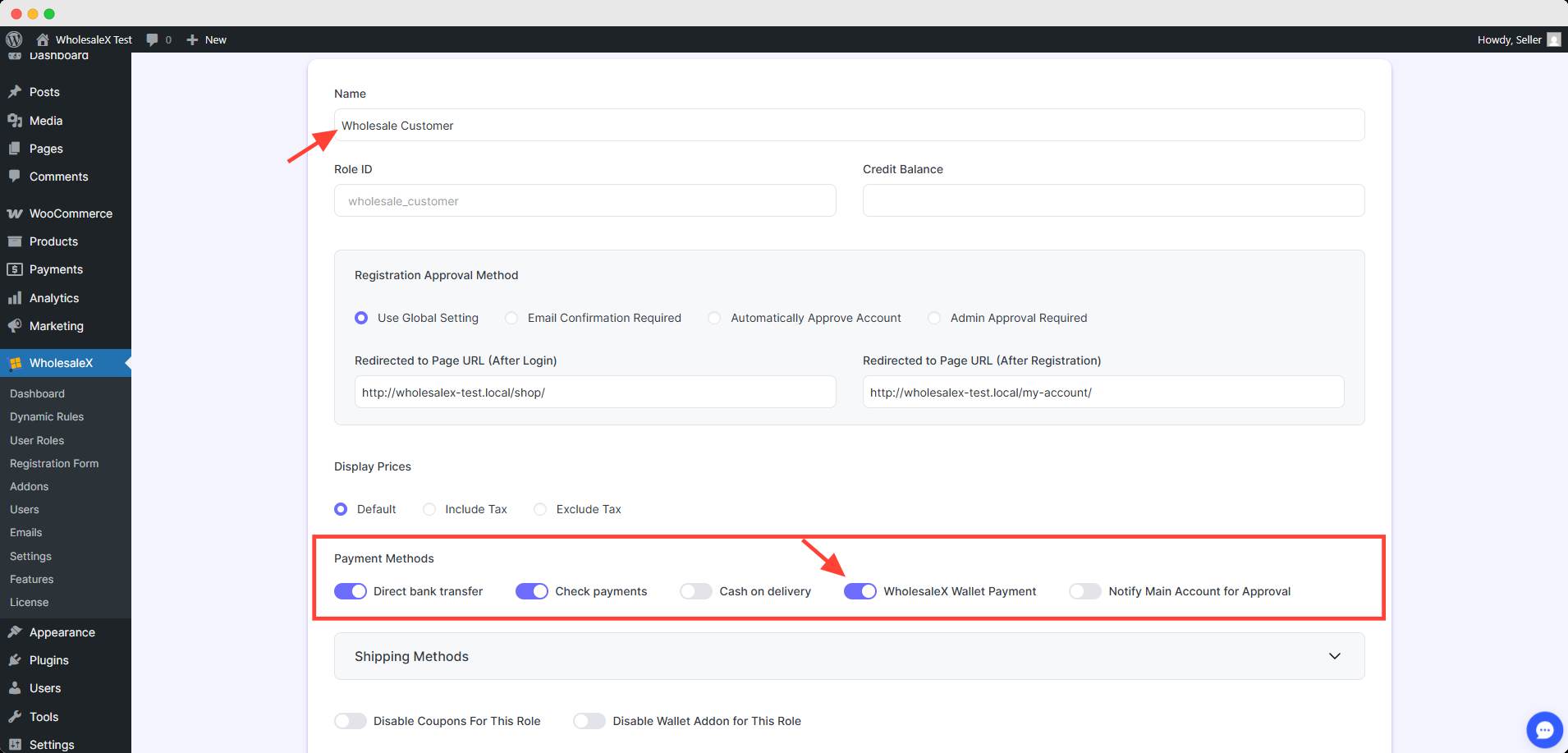Click the Posts pin icon

15,92
